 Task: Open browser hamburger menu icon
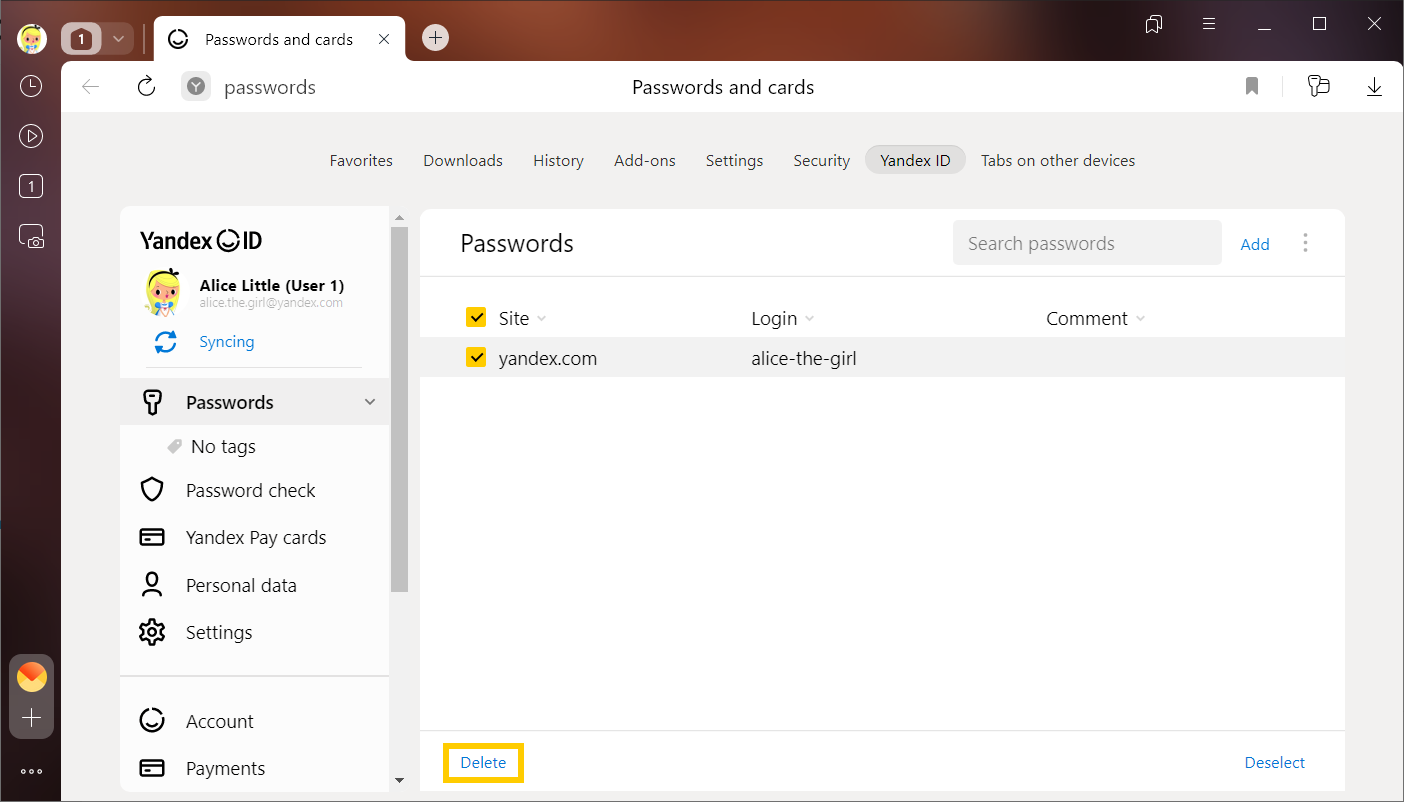tap(1209, 24)
